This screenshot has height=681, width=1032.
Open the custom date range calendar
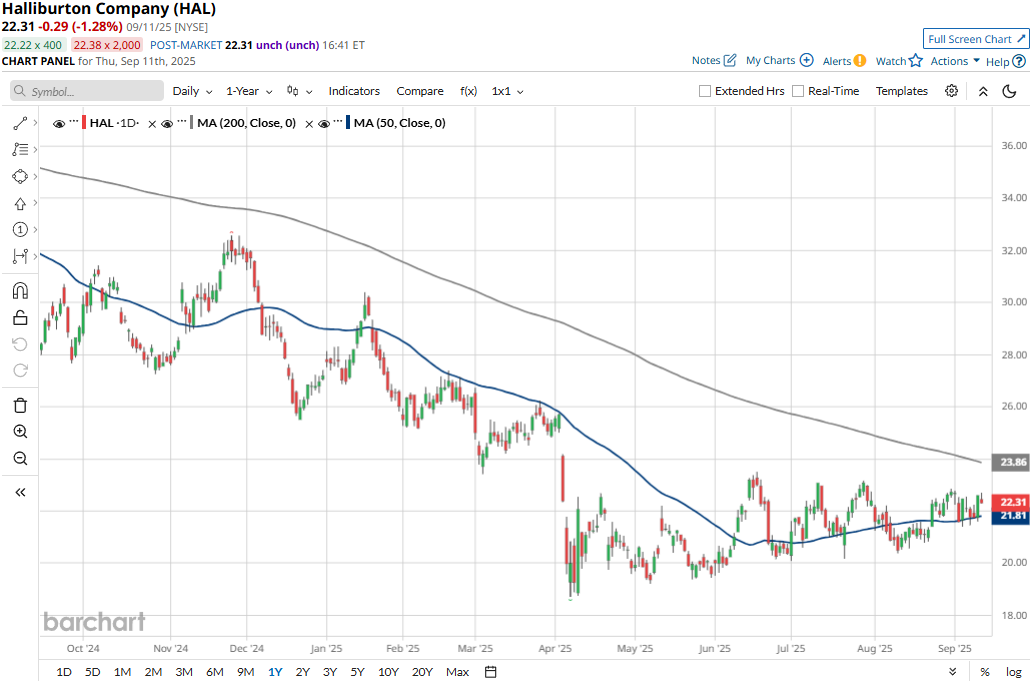pyautogui.click(x=490, y=672)
